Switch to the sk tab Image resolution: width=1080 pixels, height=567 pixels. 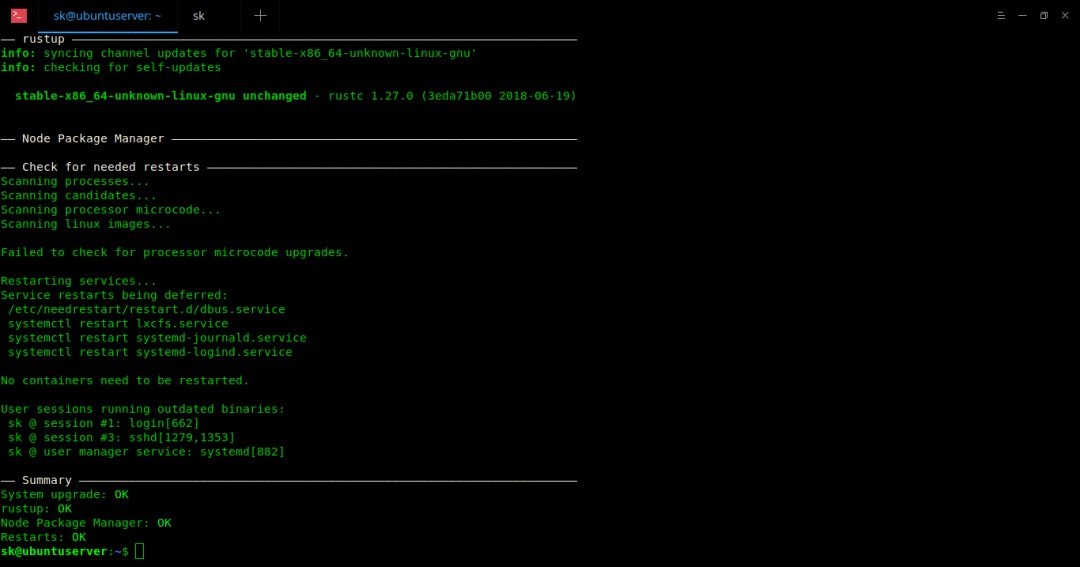point(199,15)
